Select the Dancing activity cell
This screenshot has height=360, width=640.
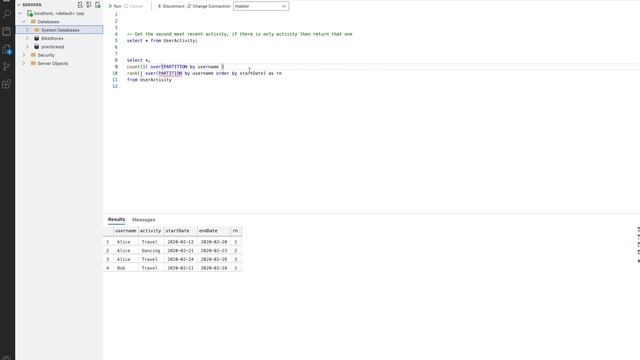[x=151, y=251]
